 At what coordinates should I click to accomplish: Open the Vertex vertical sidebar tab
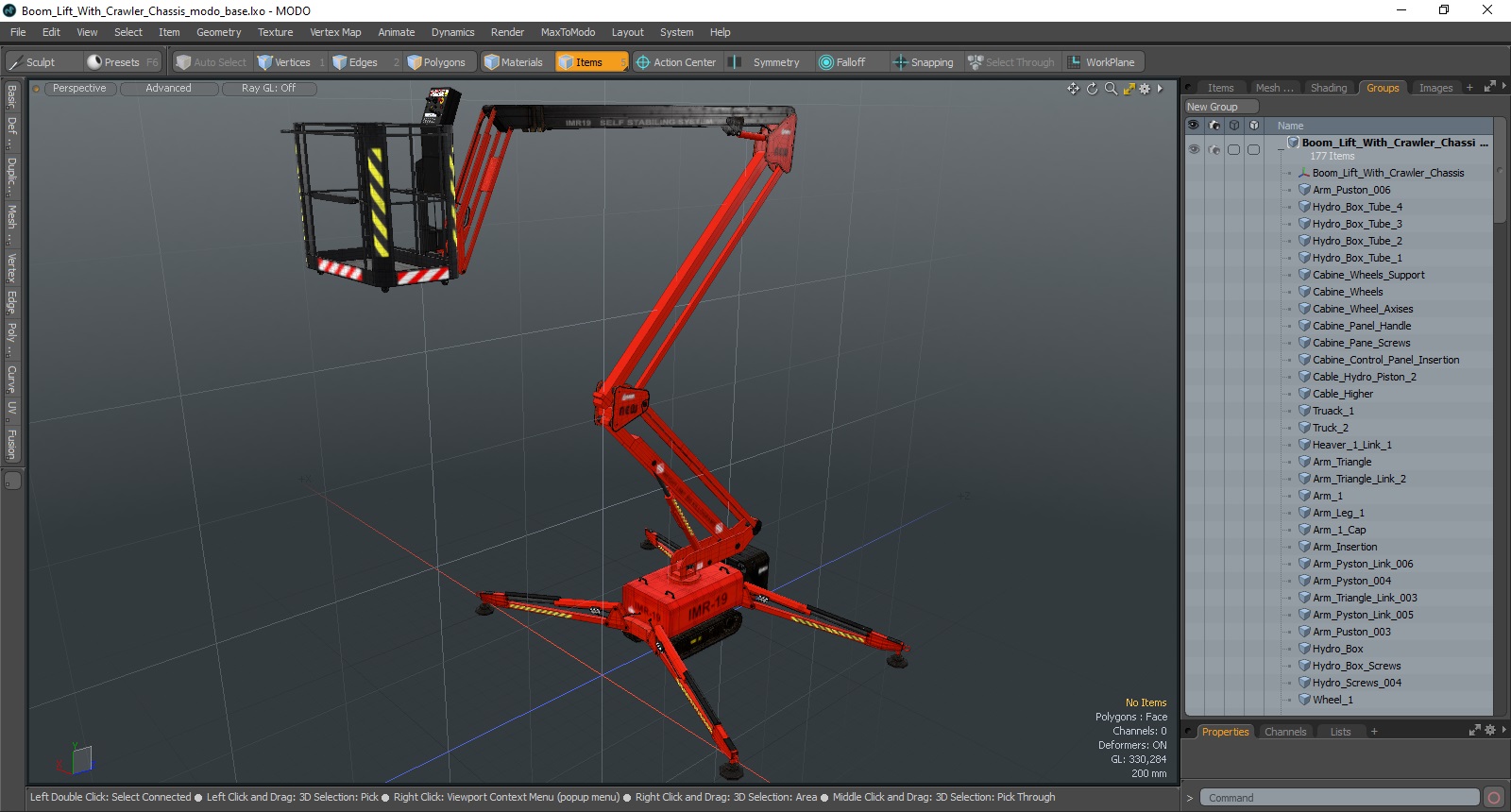coord(11,268)
